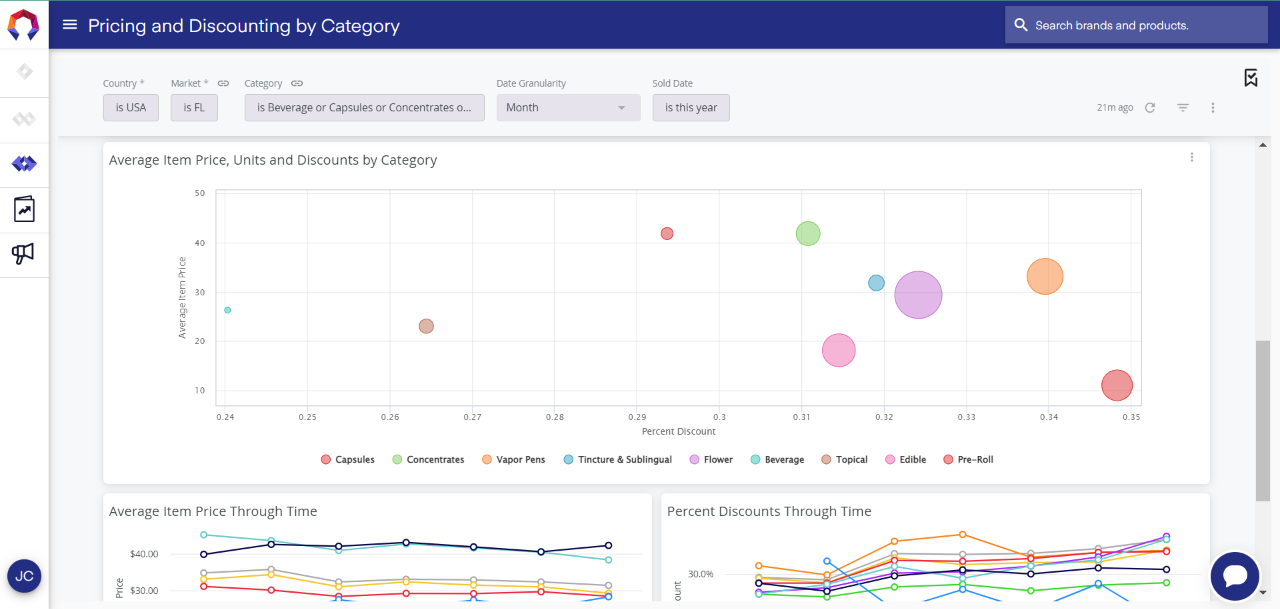Open the hamburger navigation menu
The image size is (1280, 609).
(69, 25)
